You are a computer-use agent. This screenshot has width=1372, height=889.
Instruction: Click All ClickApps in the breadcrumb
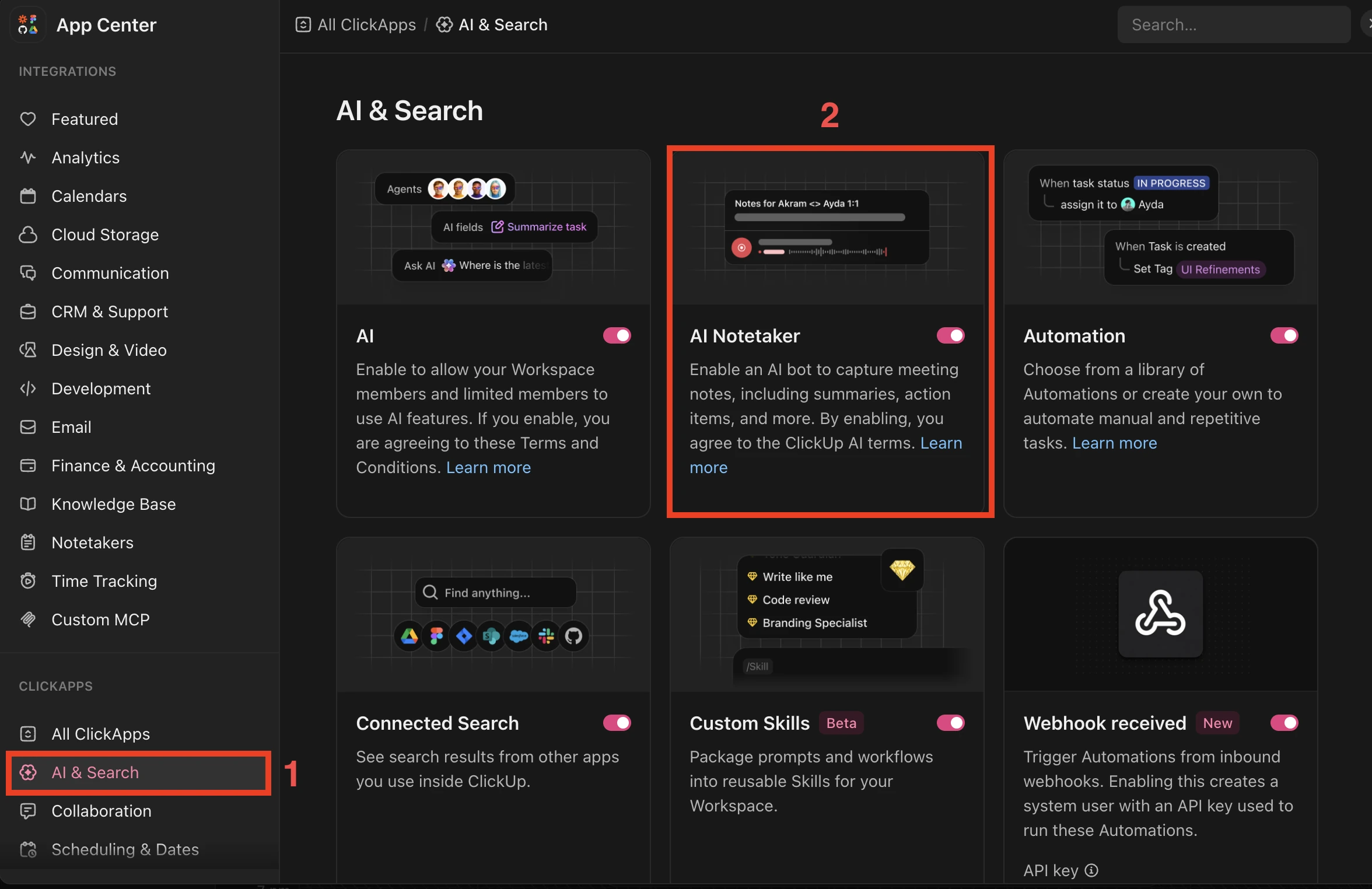356,24
